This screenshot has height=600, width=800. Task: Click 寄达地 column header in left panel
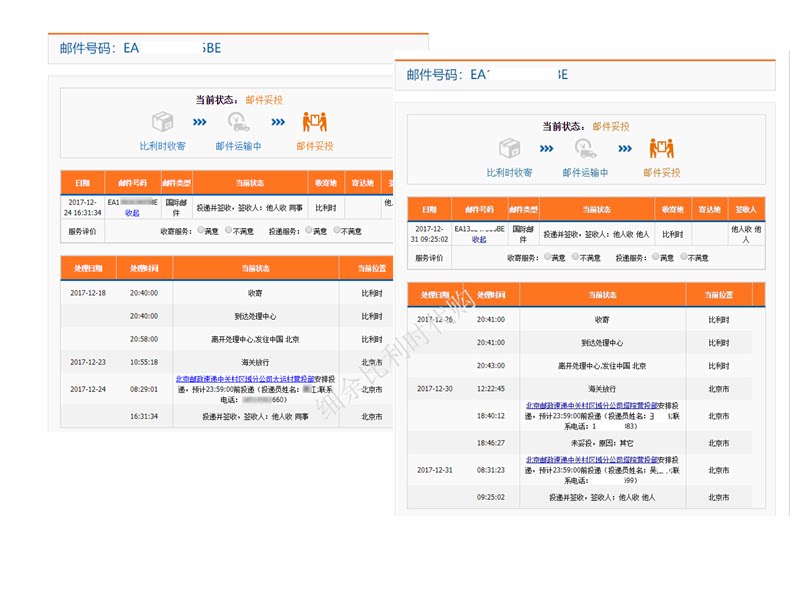(x=363, y=183)
